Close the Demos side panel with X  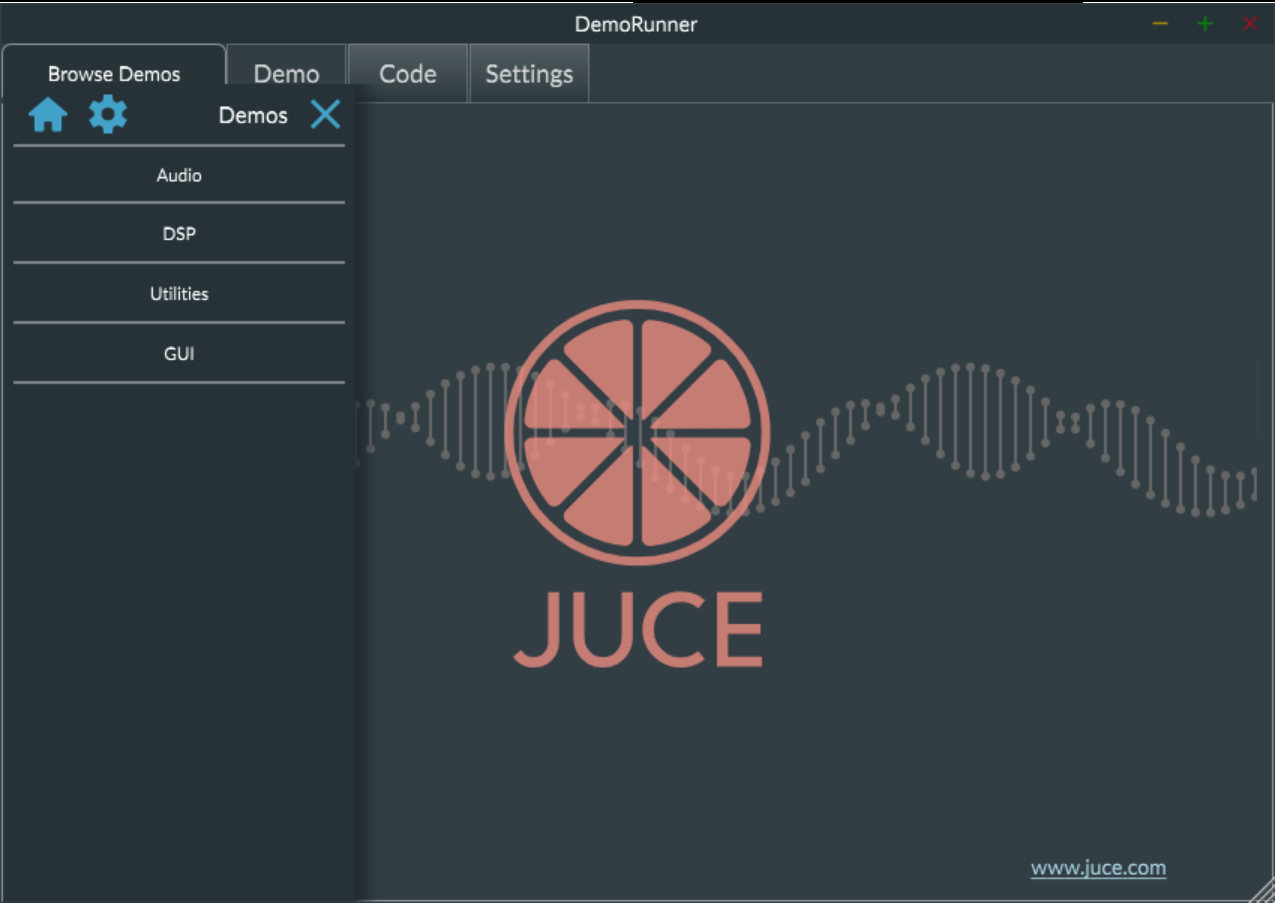coord(325,115)
